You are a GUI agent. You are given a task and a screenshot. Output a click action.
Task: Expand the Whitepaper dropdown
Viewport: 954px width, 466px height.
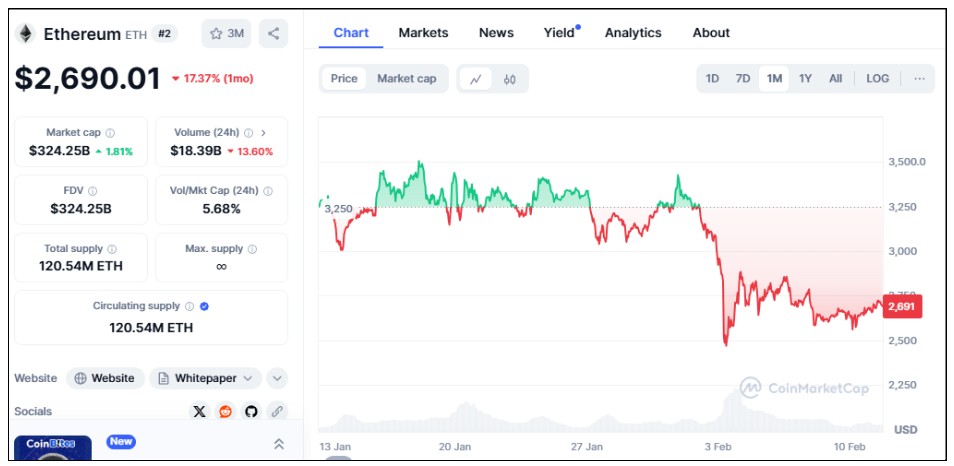pyautogui.click(x=206, y=378)
